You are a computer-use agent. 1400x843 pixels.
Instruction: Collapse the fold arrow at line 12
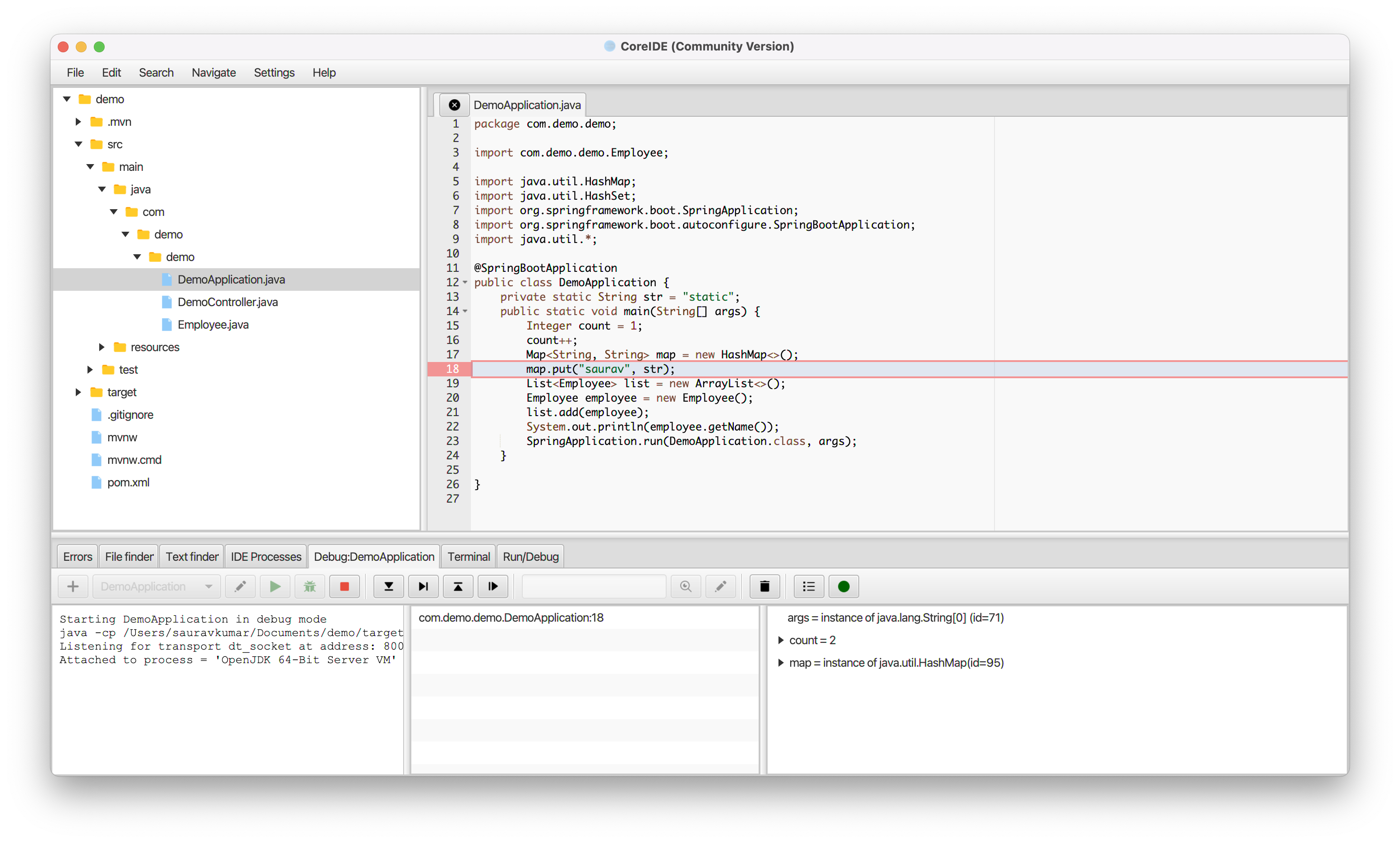[x=465, y=282]
